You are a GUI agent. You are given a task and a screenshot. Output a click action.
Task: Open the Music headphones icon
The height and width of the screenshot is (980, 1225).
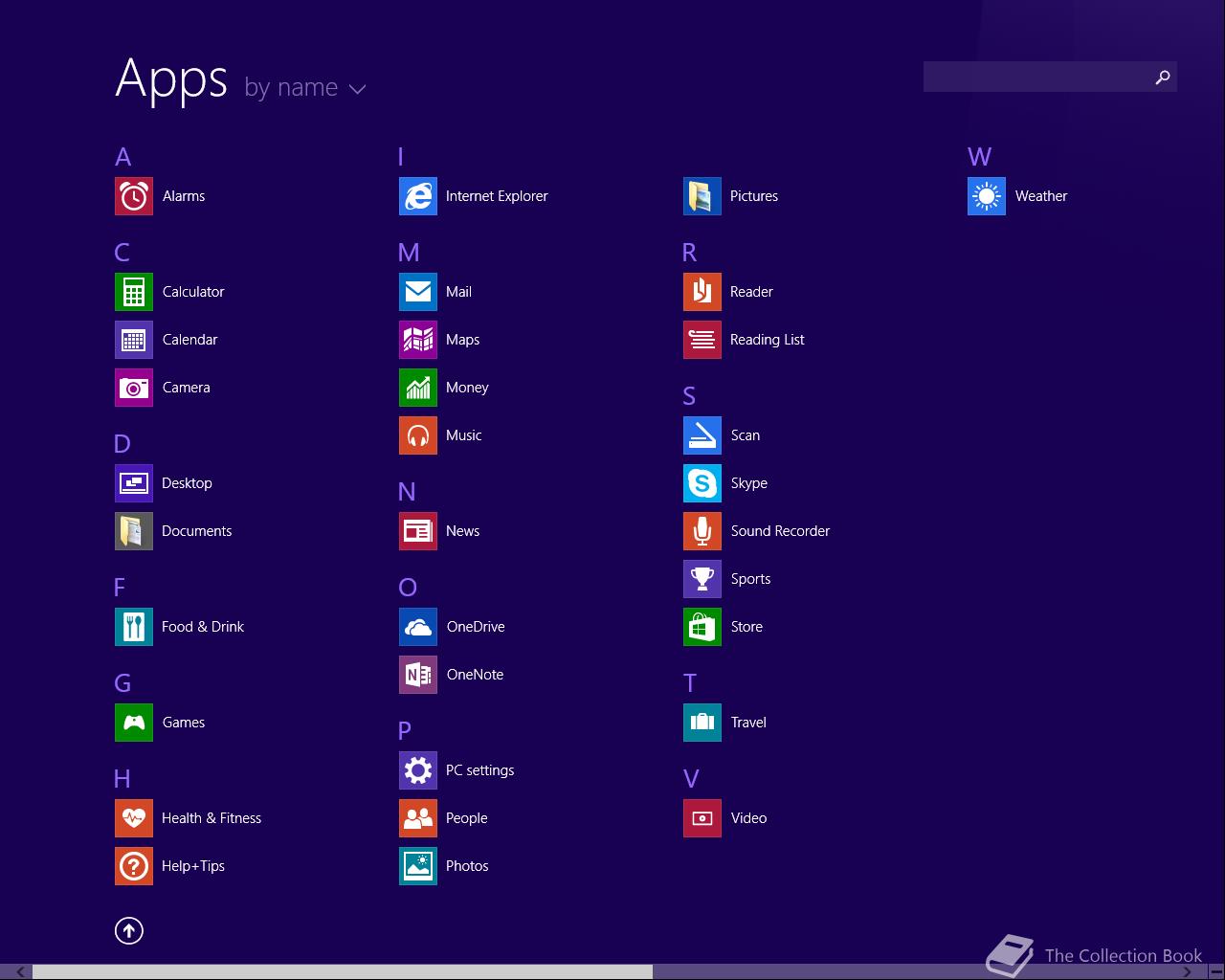(x=418, y=435)
